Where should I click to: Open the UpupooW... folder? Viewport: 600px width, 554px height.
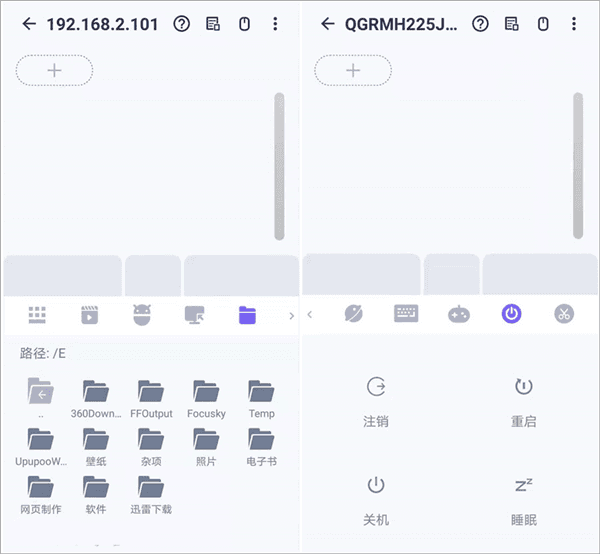click(41, 447)
